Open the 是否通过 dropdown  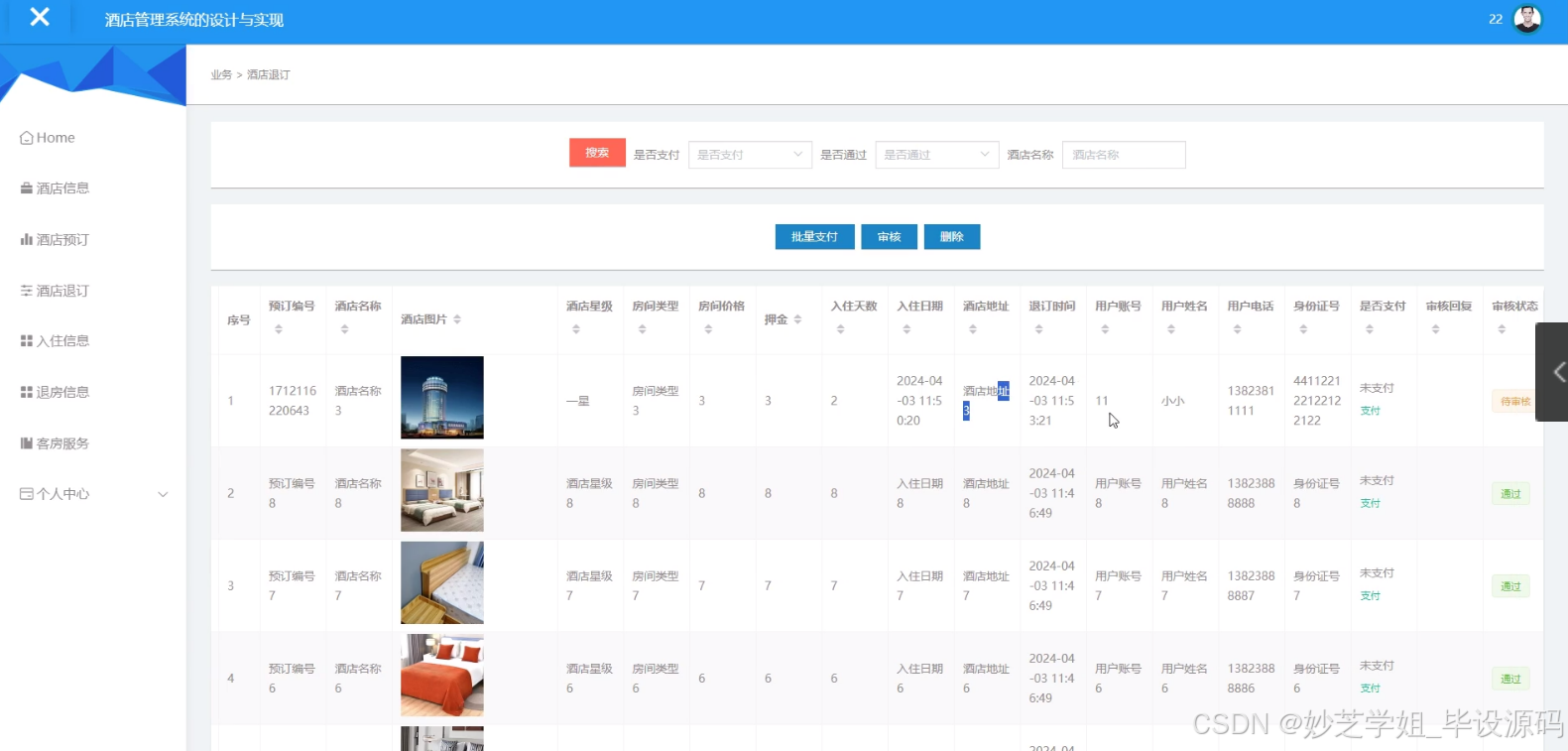[936, 155]
